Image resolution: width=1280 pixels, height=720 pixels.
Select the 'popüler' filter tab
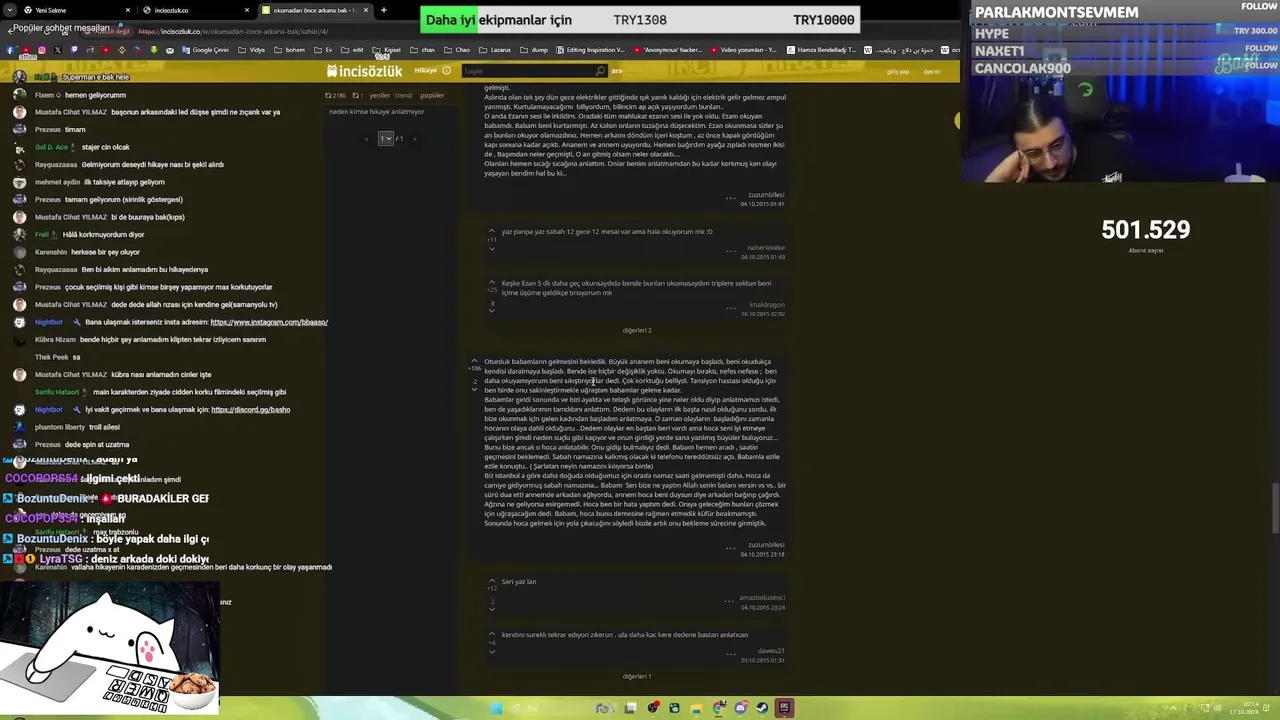coord(432,96)
